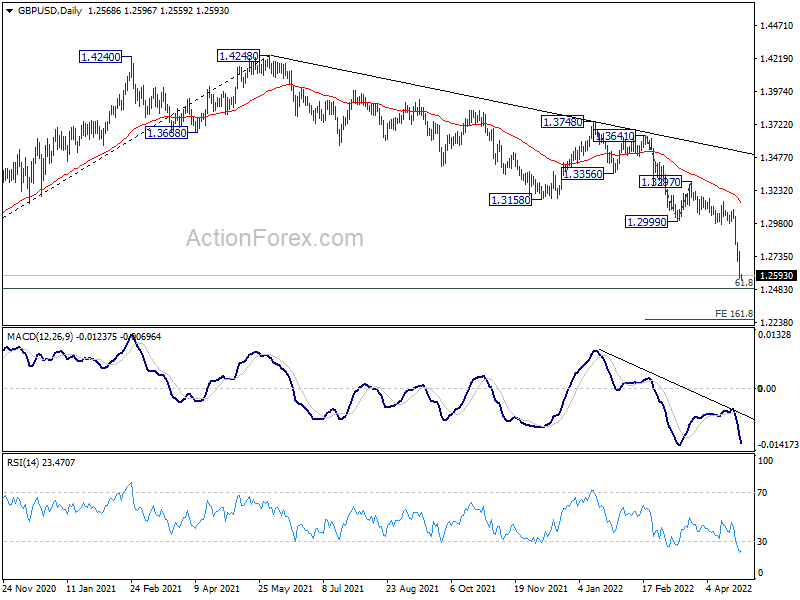800x600 pixels.
Task: Click the current price tag 1.25930
Action: point(776,276)
